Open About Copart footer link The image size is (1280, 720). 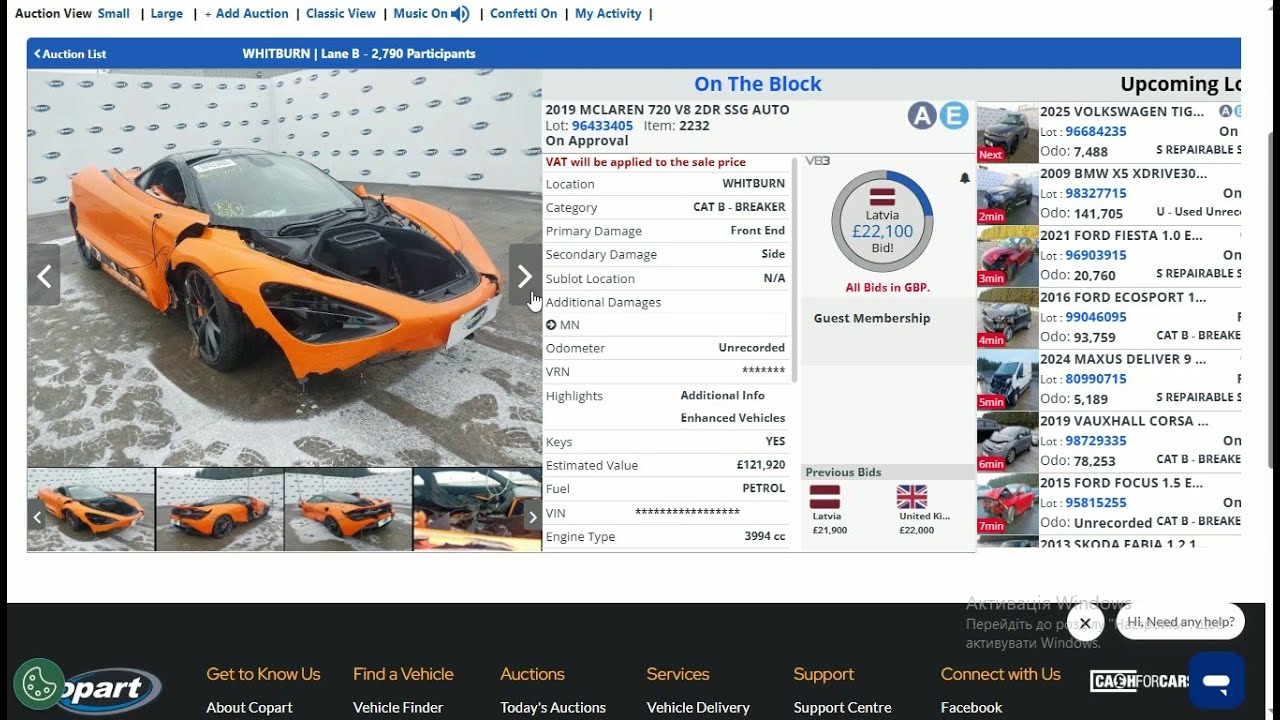point(249,707)
